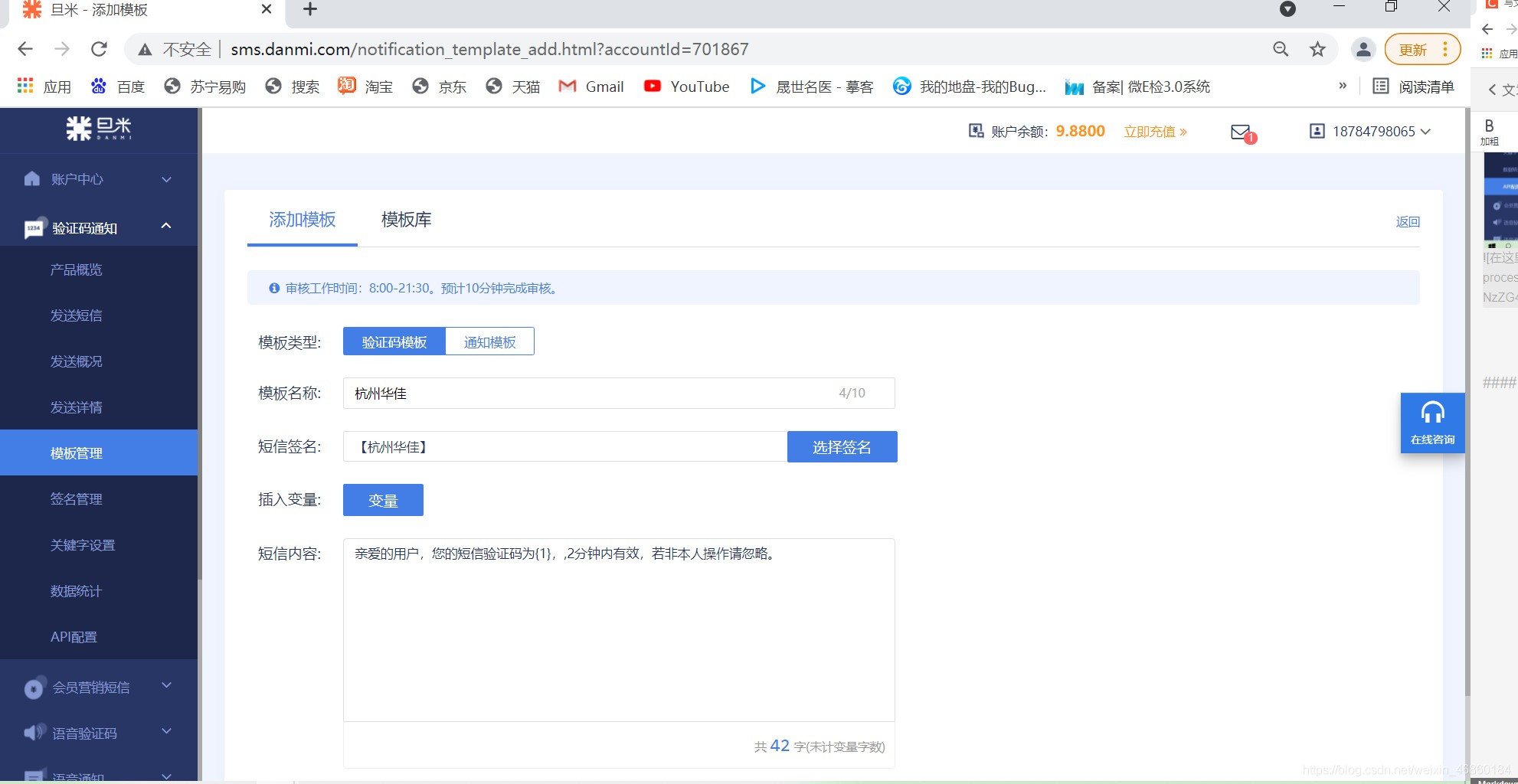The height and width of the screenshot is (784, 1518).
Task: Open the message envelope notification icon
Action: (1239, 131)
